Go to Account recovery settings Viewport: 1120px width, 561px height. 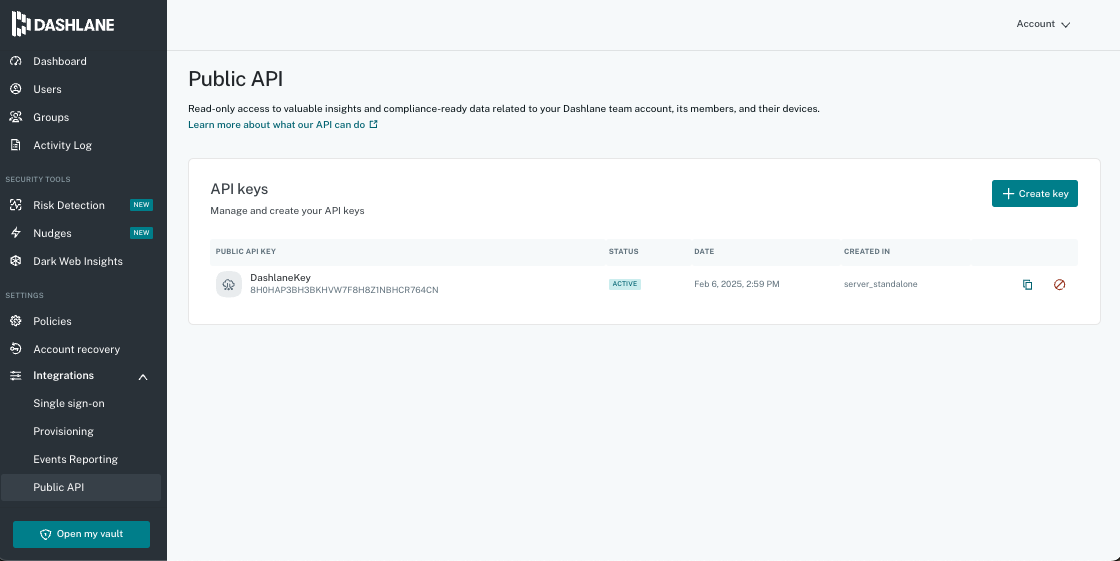coord(76,349)
